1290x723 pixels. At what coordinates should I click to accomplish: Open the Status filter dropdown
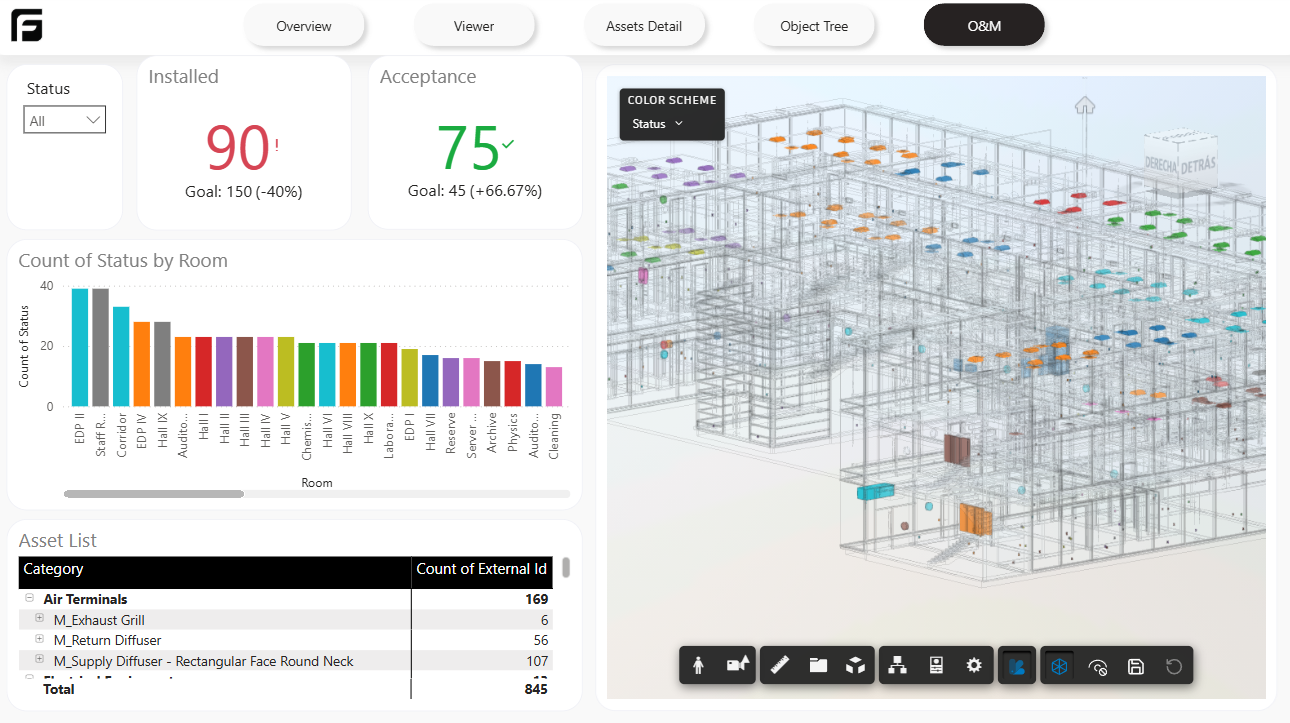click(63, 119)
